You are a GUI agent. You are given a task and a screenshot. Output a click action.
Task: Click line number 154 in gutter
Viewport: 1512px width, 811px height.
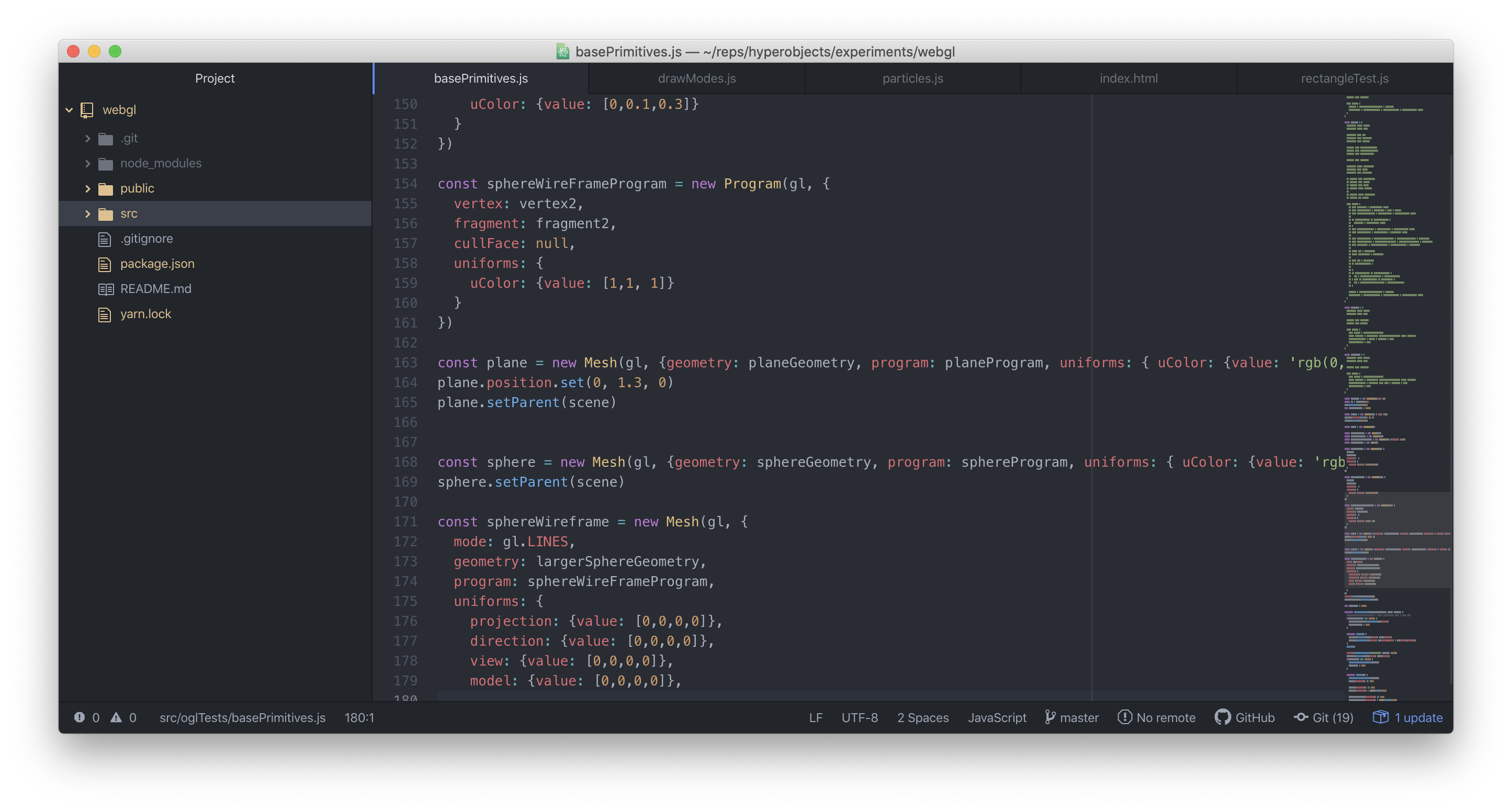click(405, 184)
